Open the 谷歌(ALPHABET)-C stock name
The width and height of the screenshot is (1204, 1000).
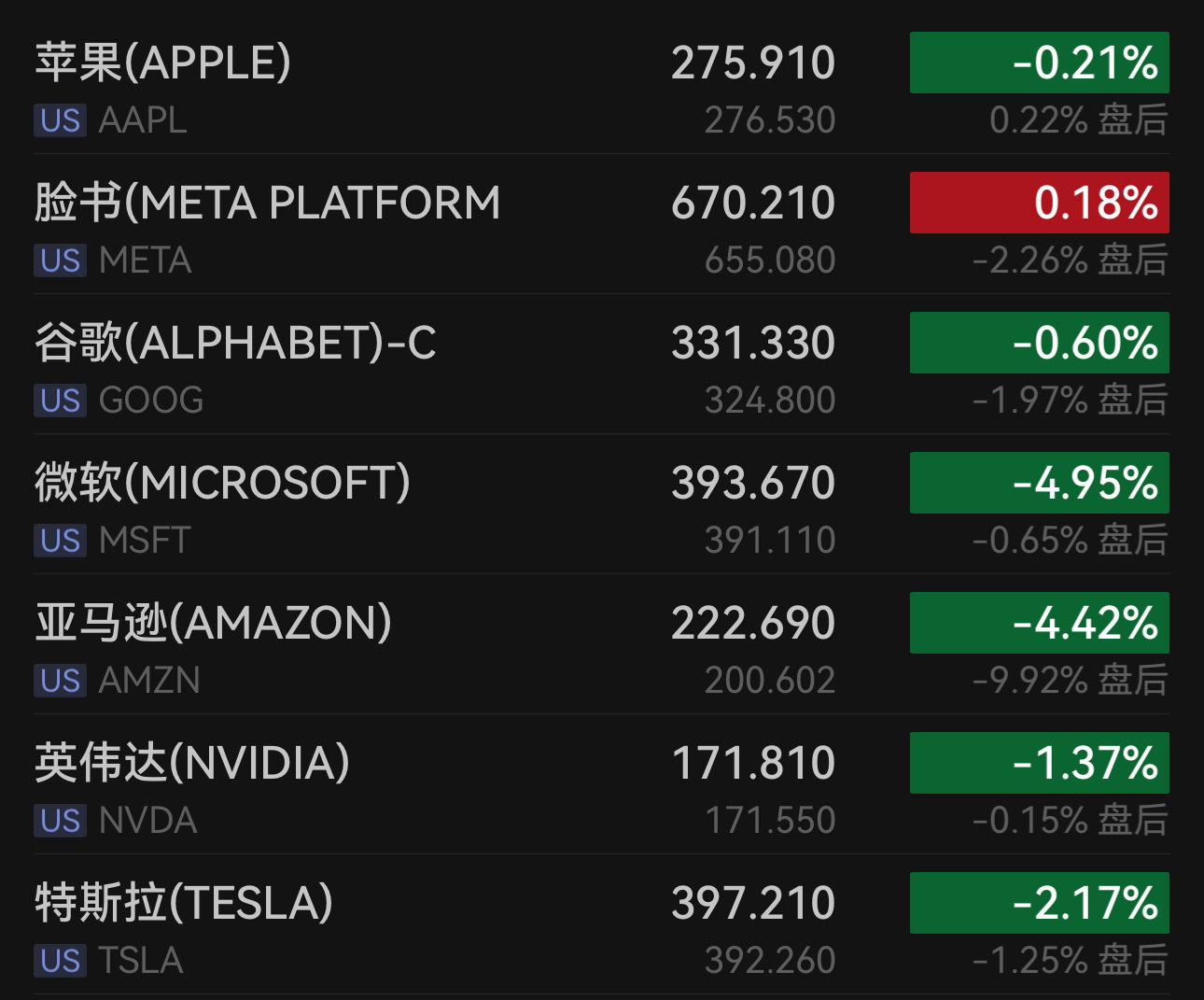point(235,343)
